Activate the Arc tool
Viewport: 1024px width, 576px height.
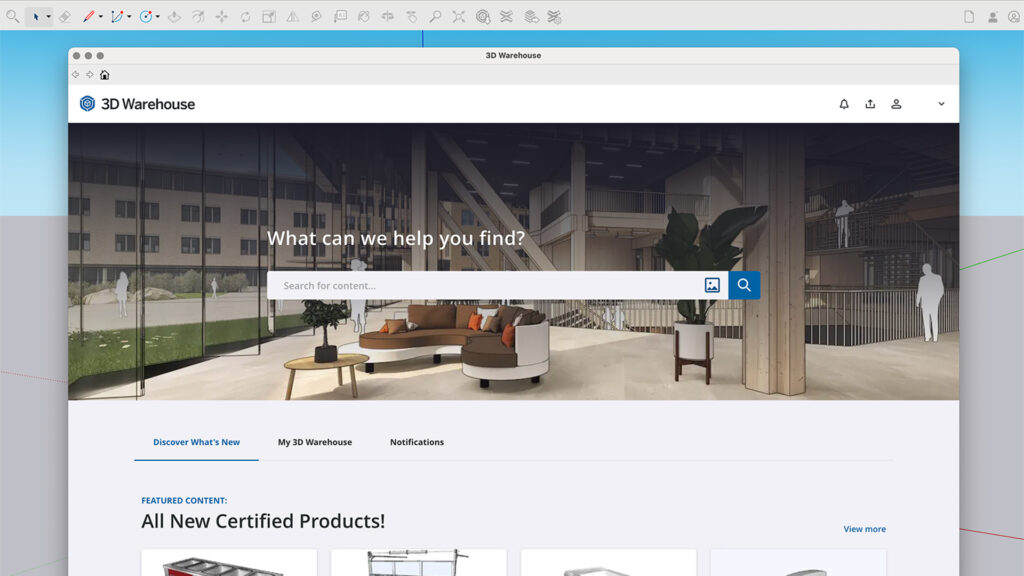117,16
